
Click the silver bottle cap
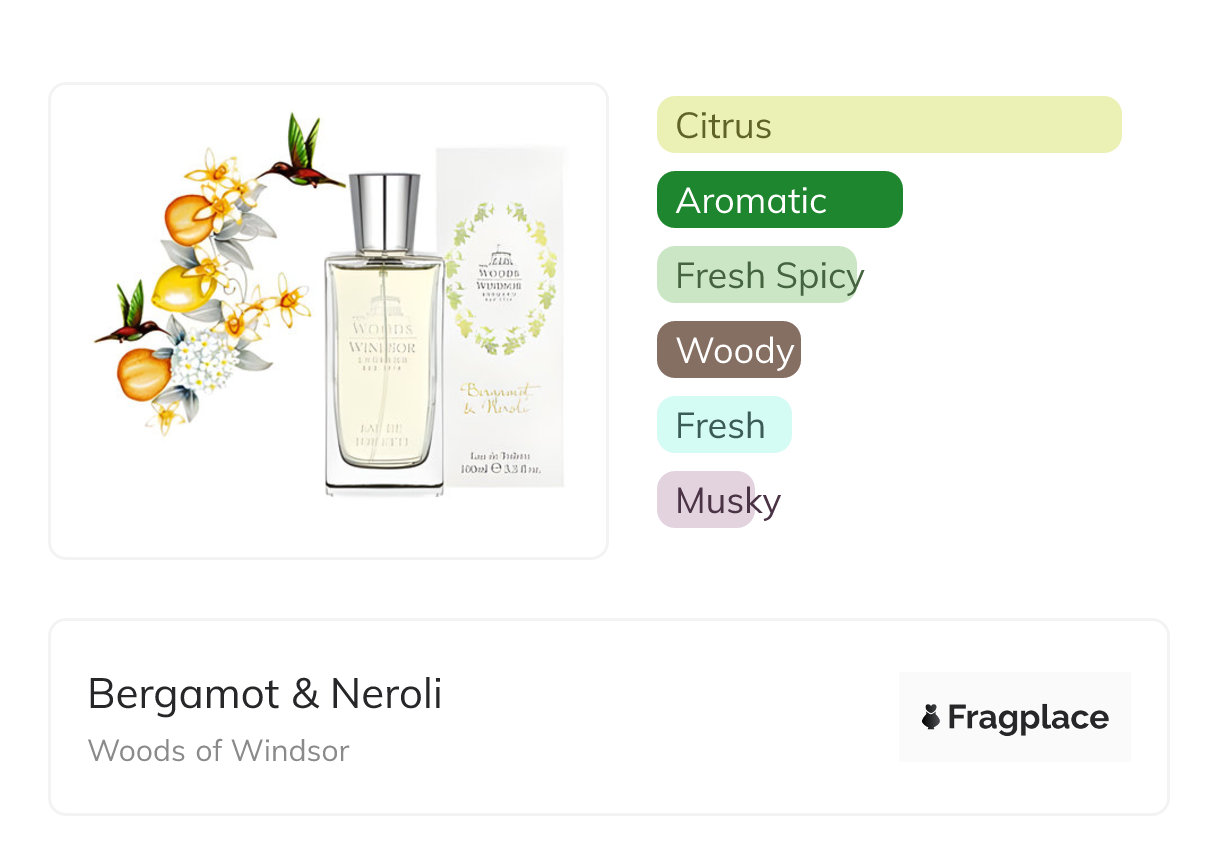coord(384,212)
